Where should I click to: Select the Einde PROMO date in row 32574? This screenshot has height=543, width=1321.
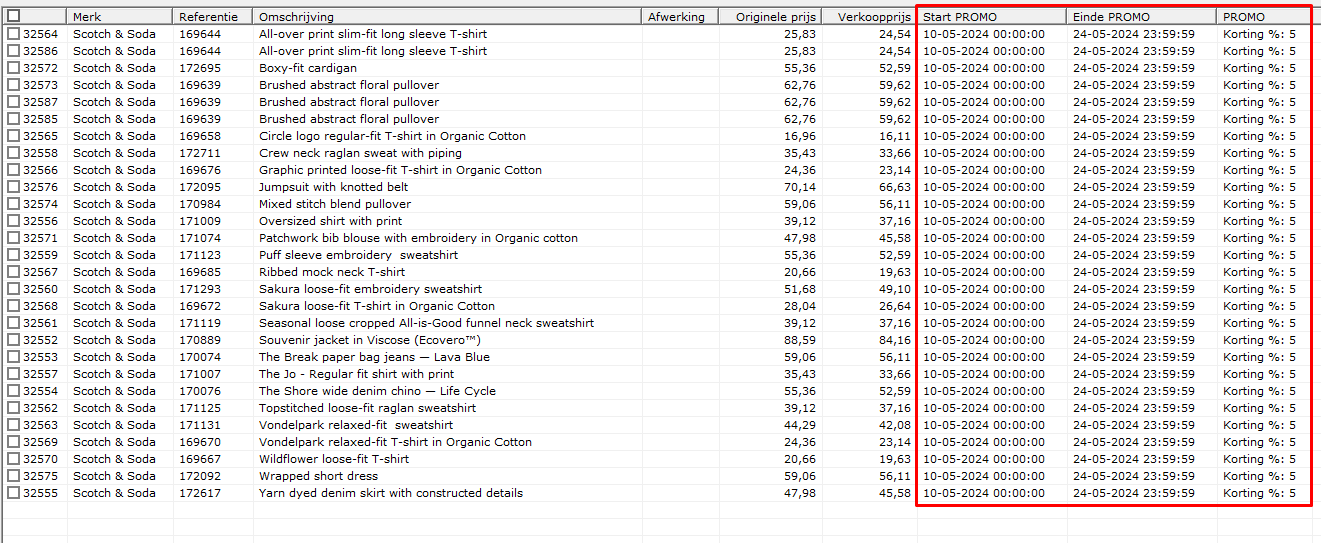[x=1134, y=204]
